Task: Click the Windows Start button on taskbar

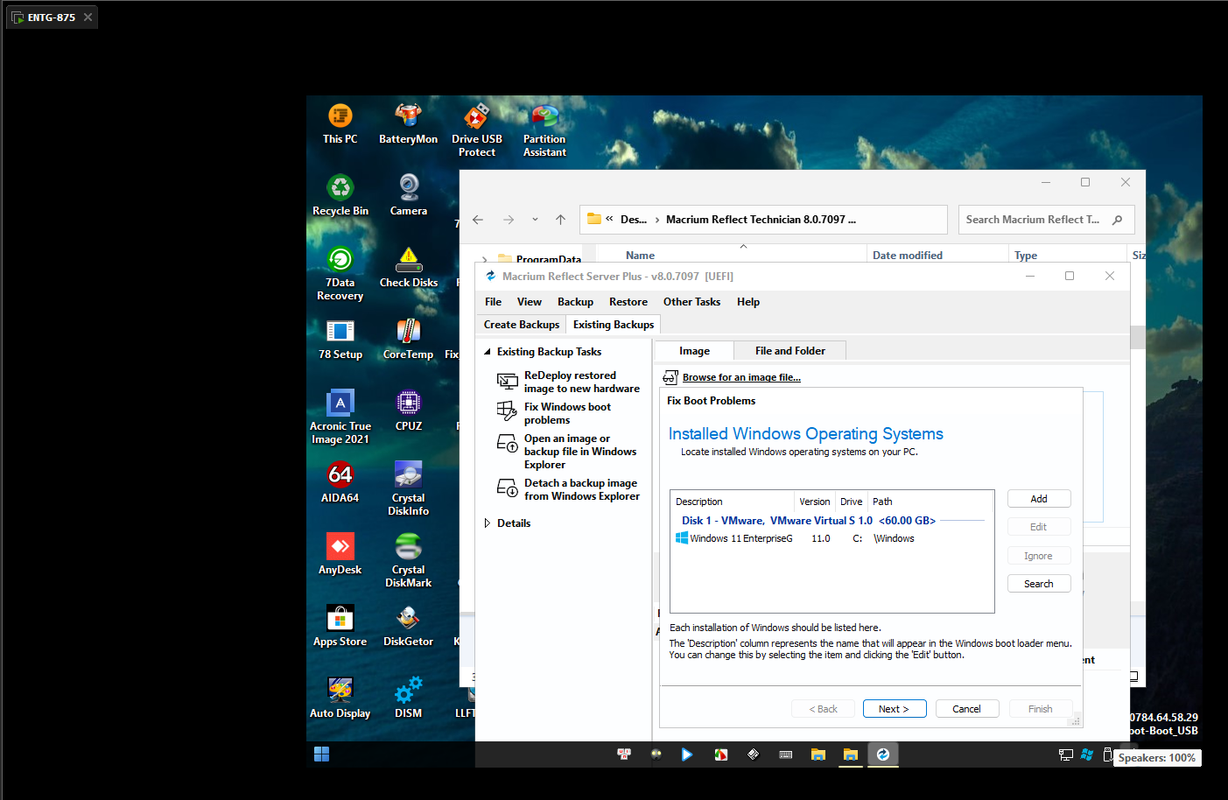Action: point(322,754)
